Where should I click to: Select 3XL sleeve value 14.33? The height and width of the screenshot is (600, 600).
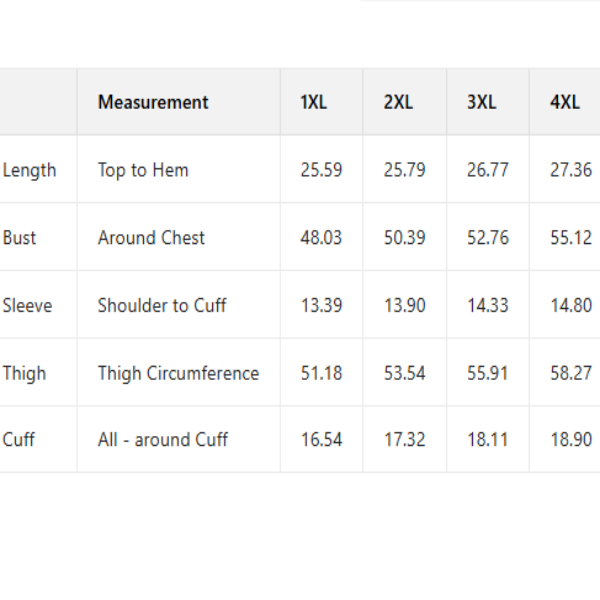(x=487, y=305)
